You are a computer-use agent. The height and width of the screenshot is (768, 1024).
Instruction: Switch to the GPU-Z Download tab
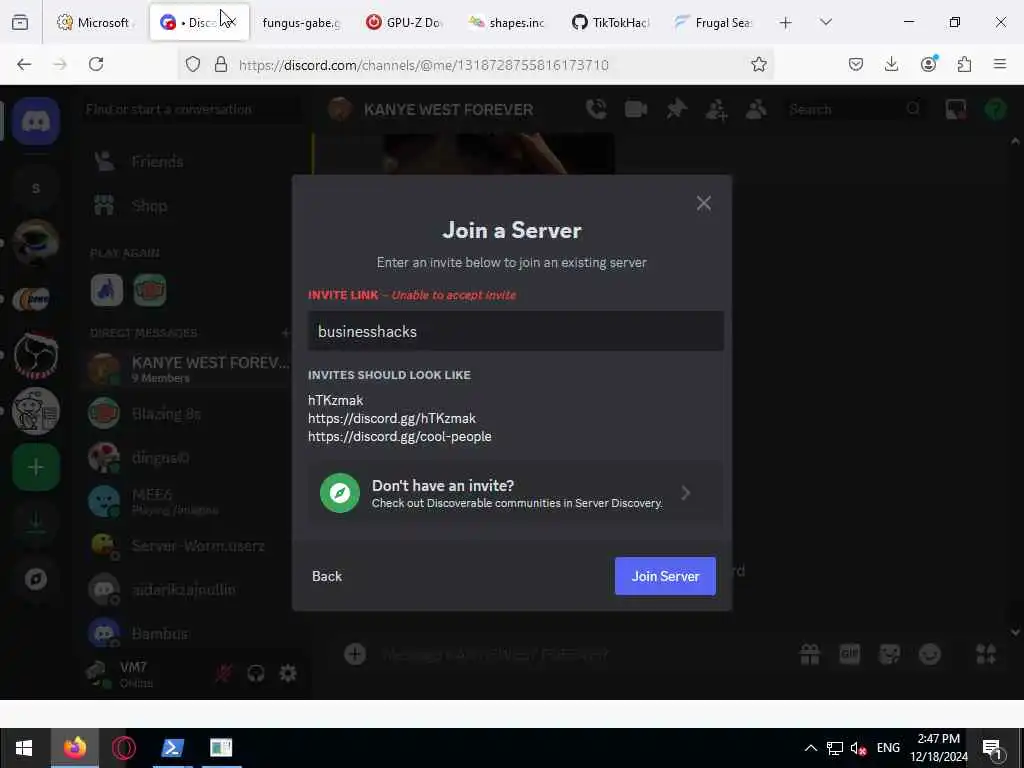coord(404,22)
